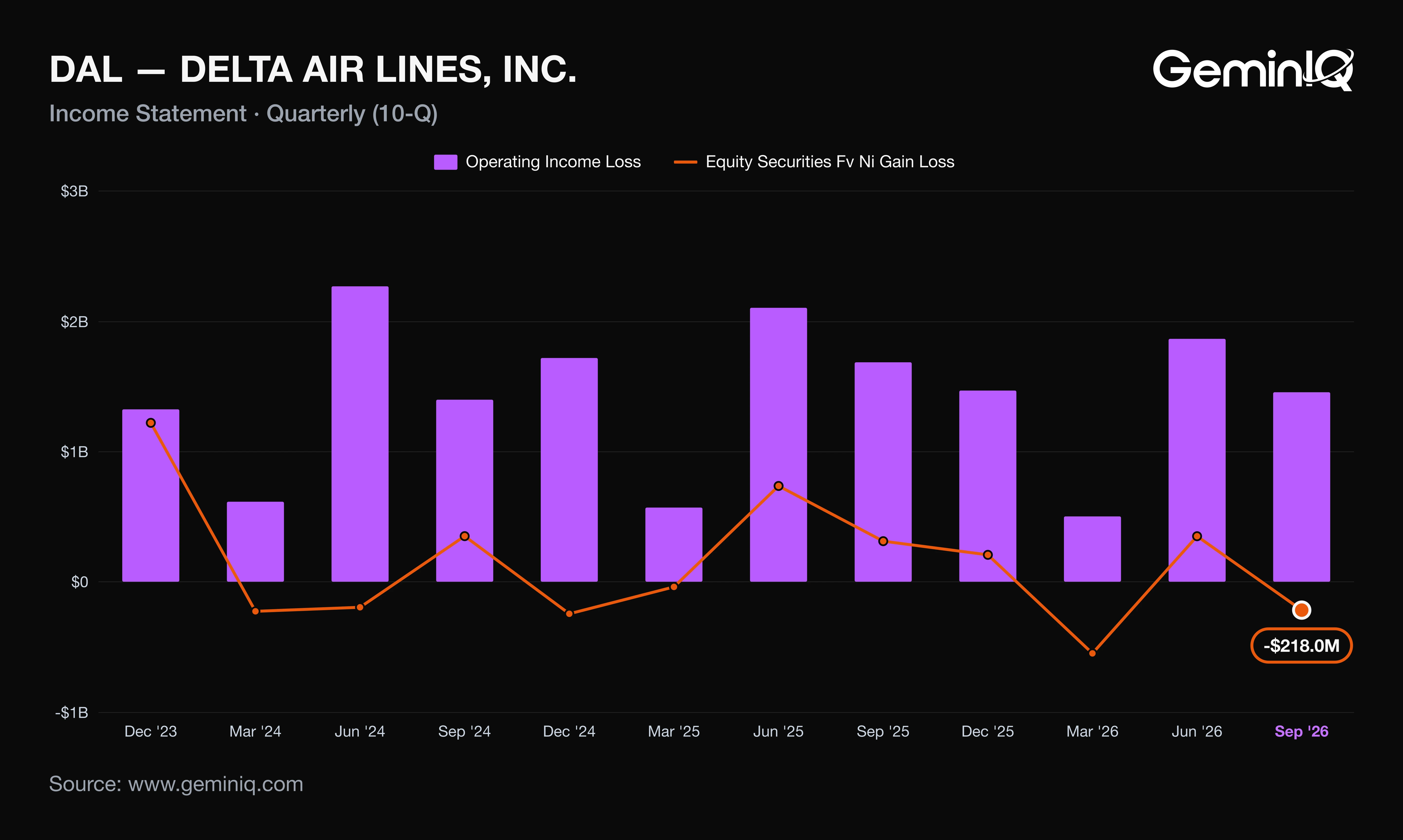Click the 'Dec '23' axis label

click(x=151, y=731)
